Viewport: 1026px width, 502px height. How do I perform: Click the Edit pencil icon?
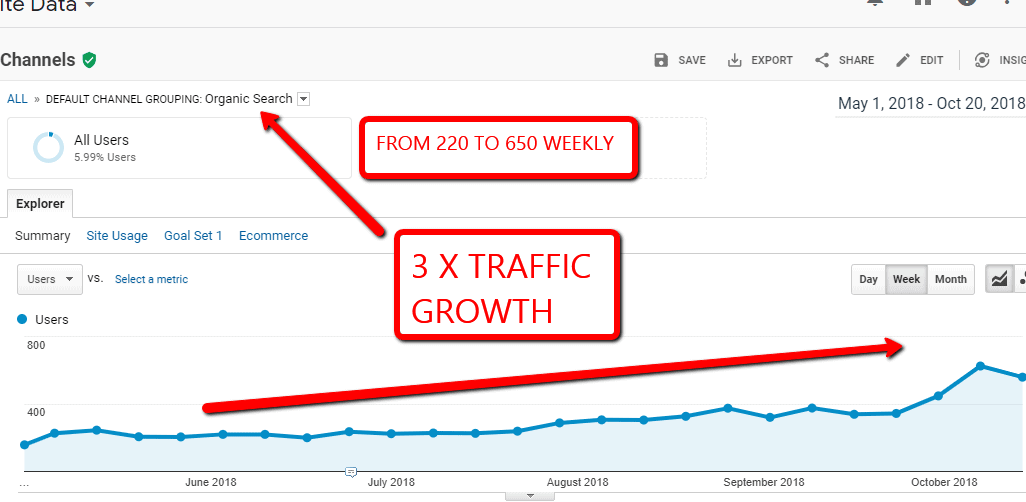(x=903, y=60)
